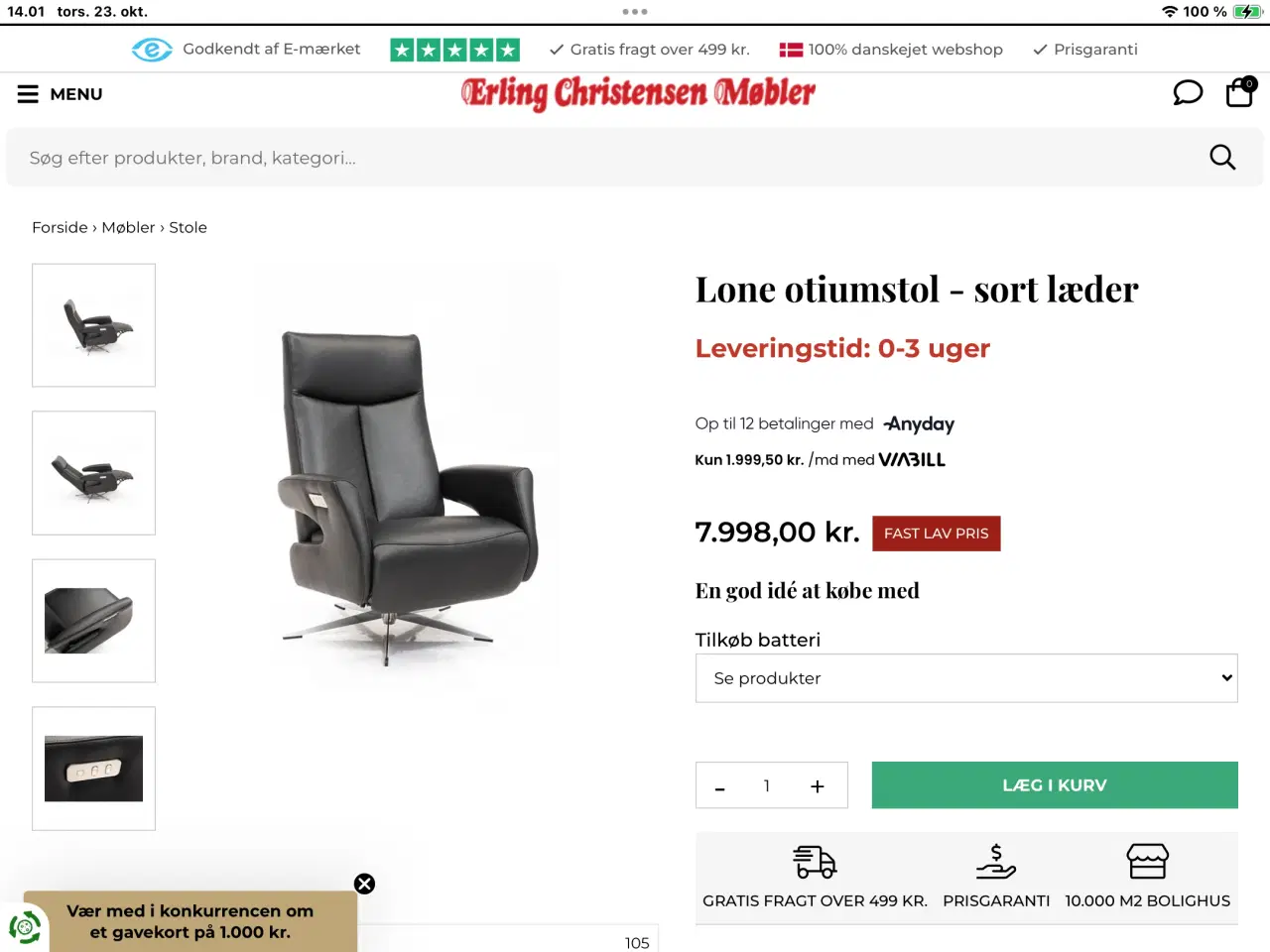The height and width of the screenshot is (952, 1270).
Task: Open the hamburger MENU icon
Action: (x=28, y=94)
